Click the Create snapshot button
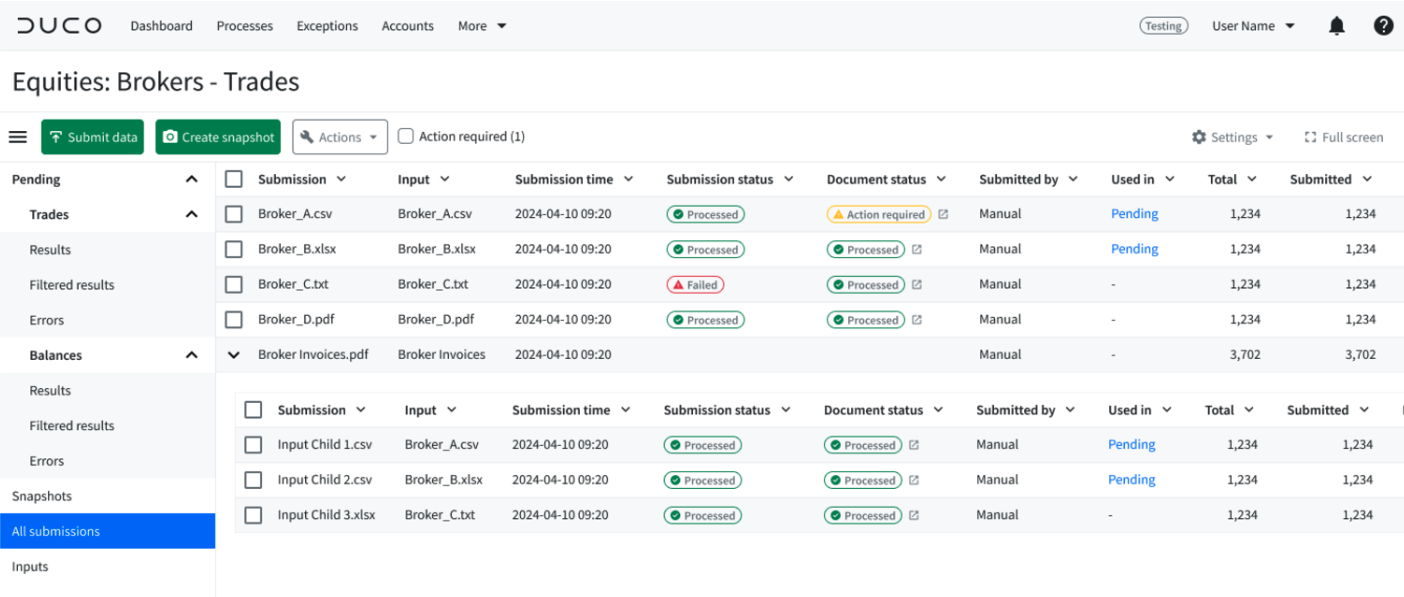The height and width of the screenshot is (597, 1404). click(x=219, y=137)
